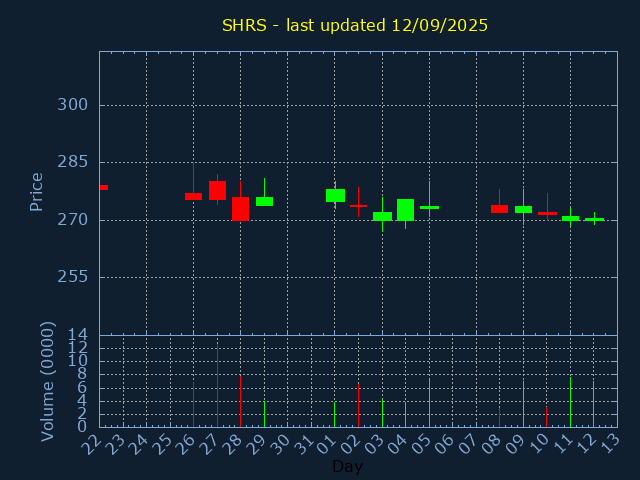Screen dimensions: 640x480
Task: Click the 'Day' axis title
Action: pyautogui.click(x=347, y=466)
